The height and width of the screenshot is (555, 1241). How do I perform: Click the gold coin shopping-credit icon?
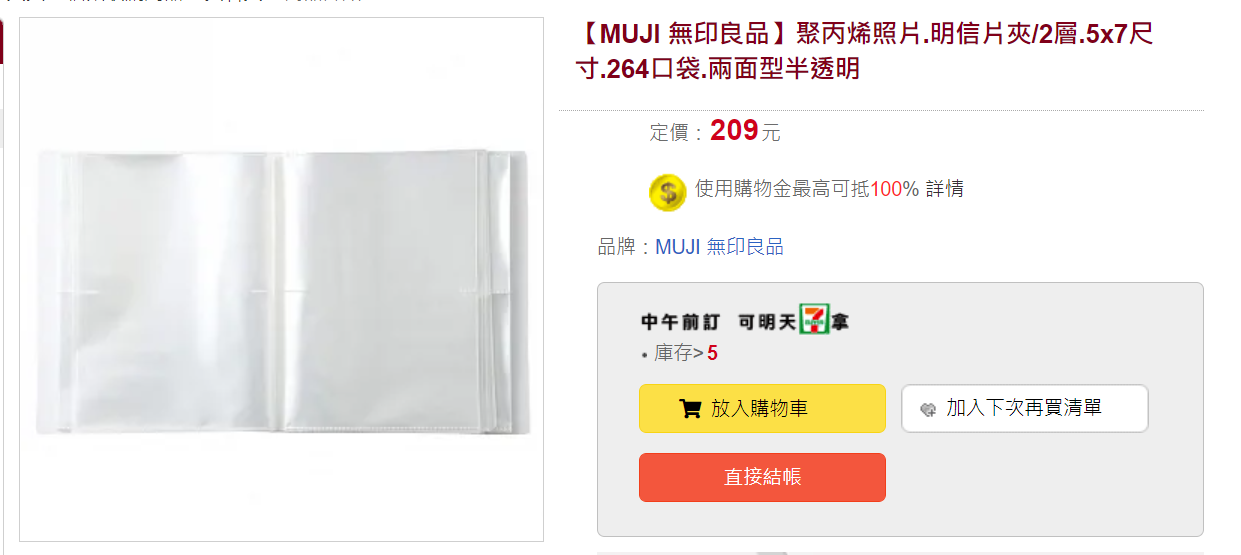pos(667,191)
